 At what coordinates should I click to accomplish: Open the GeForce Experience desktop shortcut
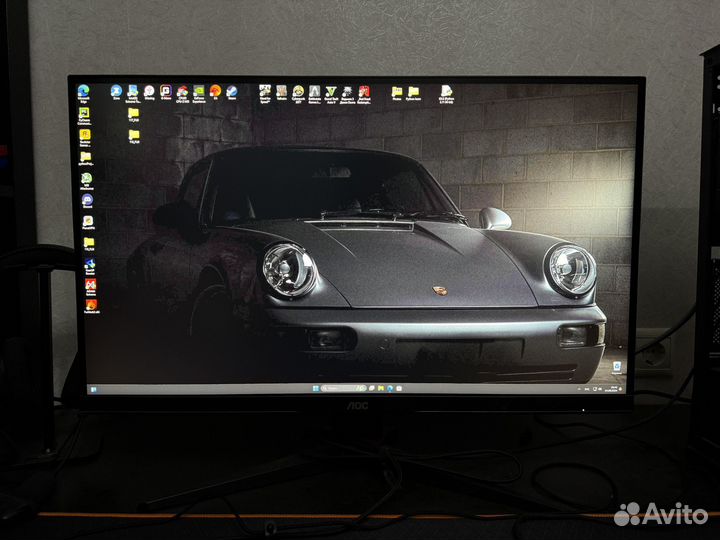click(199, 94)
